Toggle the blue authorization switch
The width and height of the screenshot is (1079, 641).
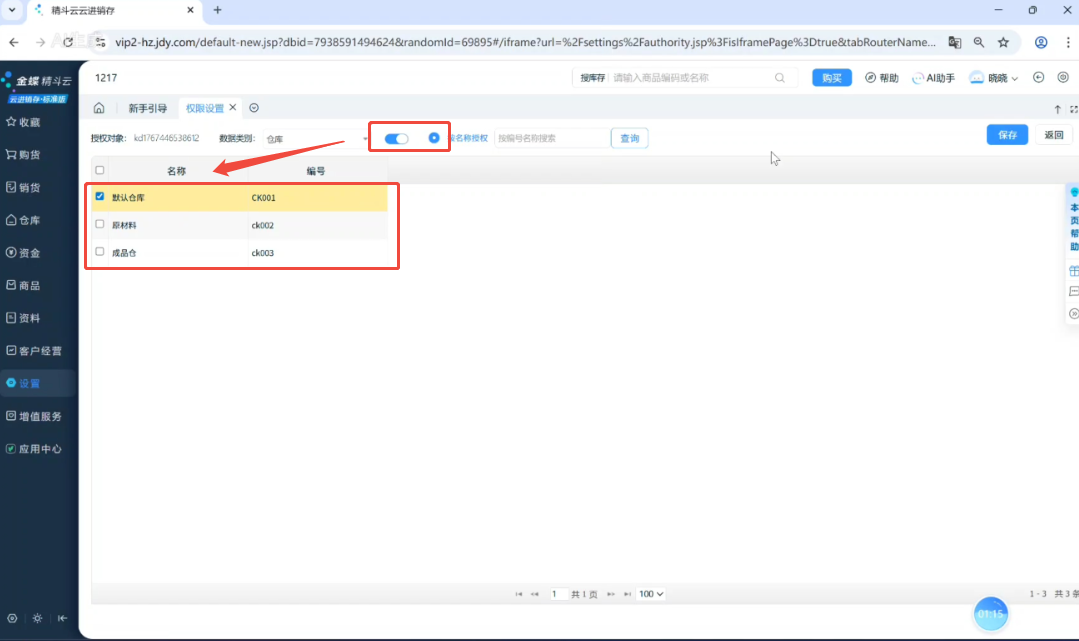pyautogui.click(x=396, y=138)
